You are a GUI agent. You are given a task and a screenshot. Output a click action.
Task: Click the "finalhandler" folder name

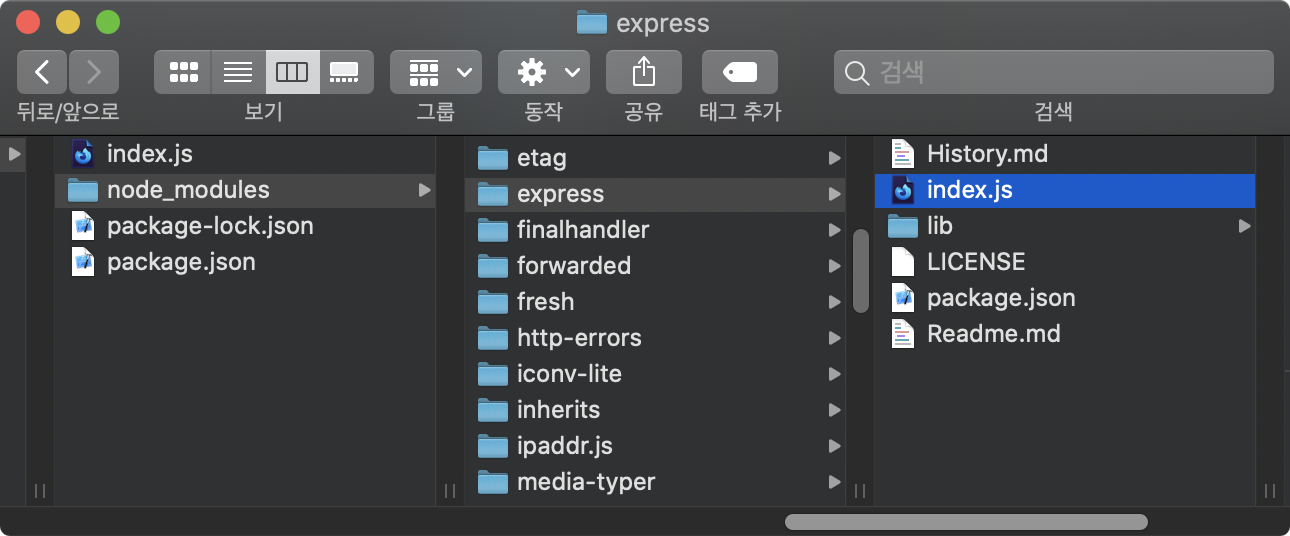[583, 230]
